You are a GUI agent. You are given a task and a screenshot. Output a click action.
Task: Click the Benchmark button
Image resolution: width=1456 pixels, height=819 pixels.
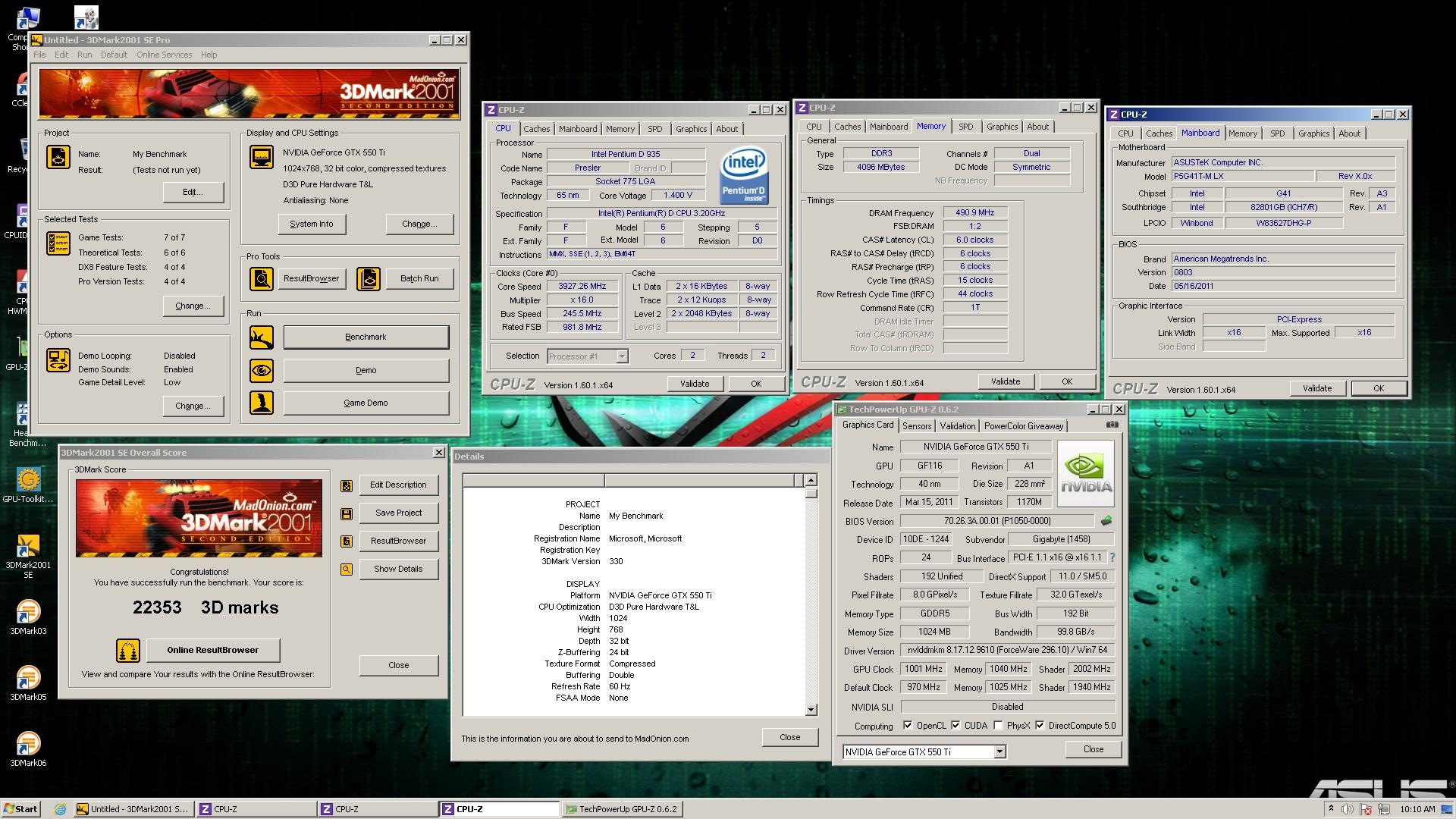click(366, 337)
